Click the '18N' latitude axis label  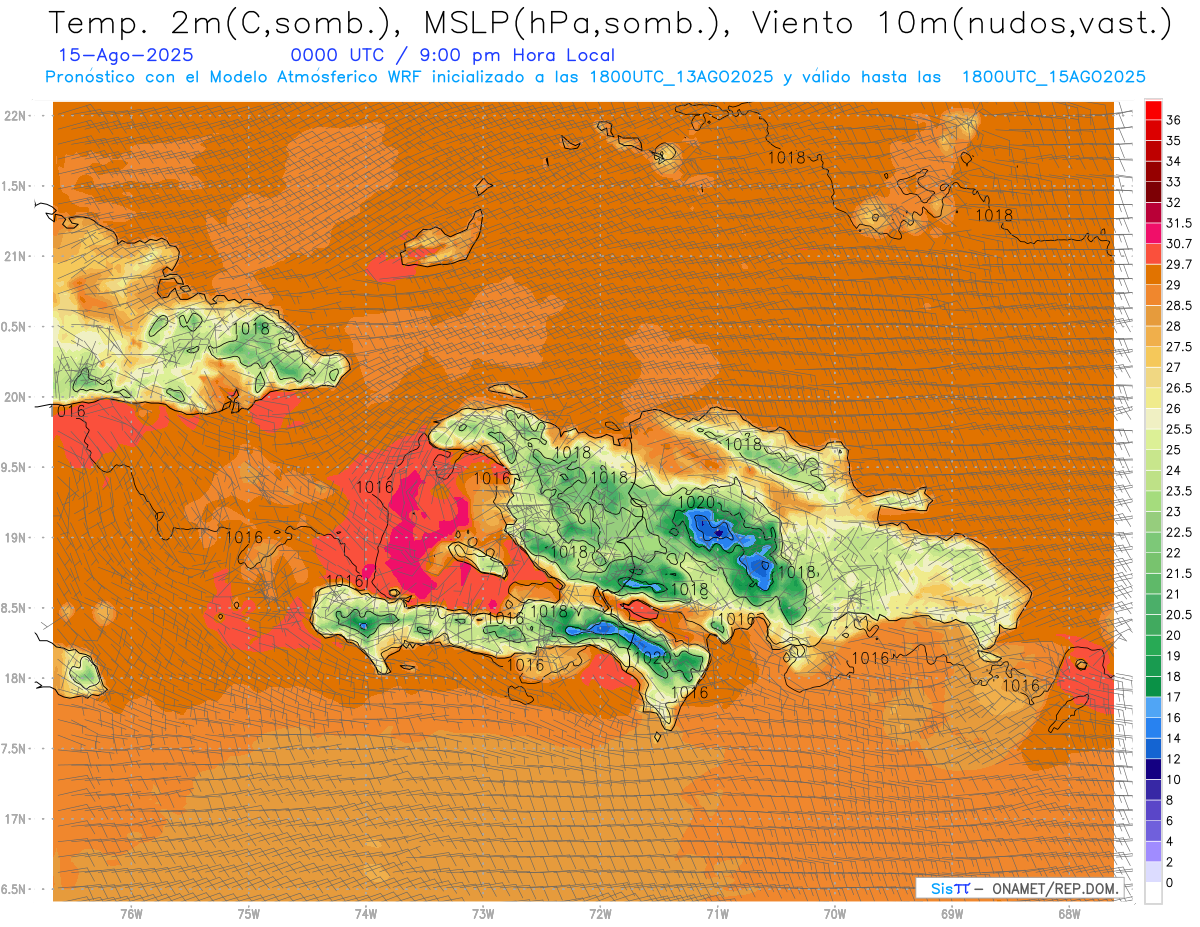click(16, 679)
